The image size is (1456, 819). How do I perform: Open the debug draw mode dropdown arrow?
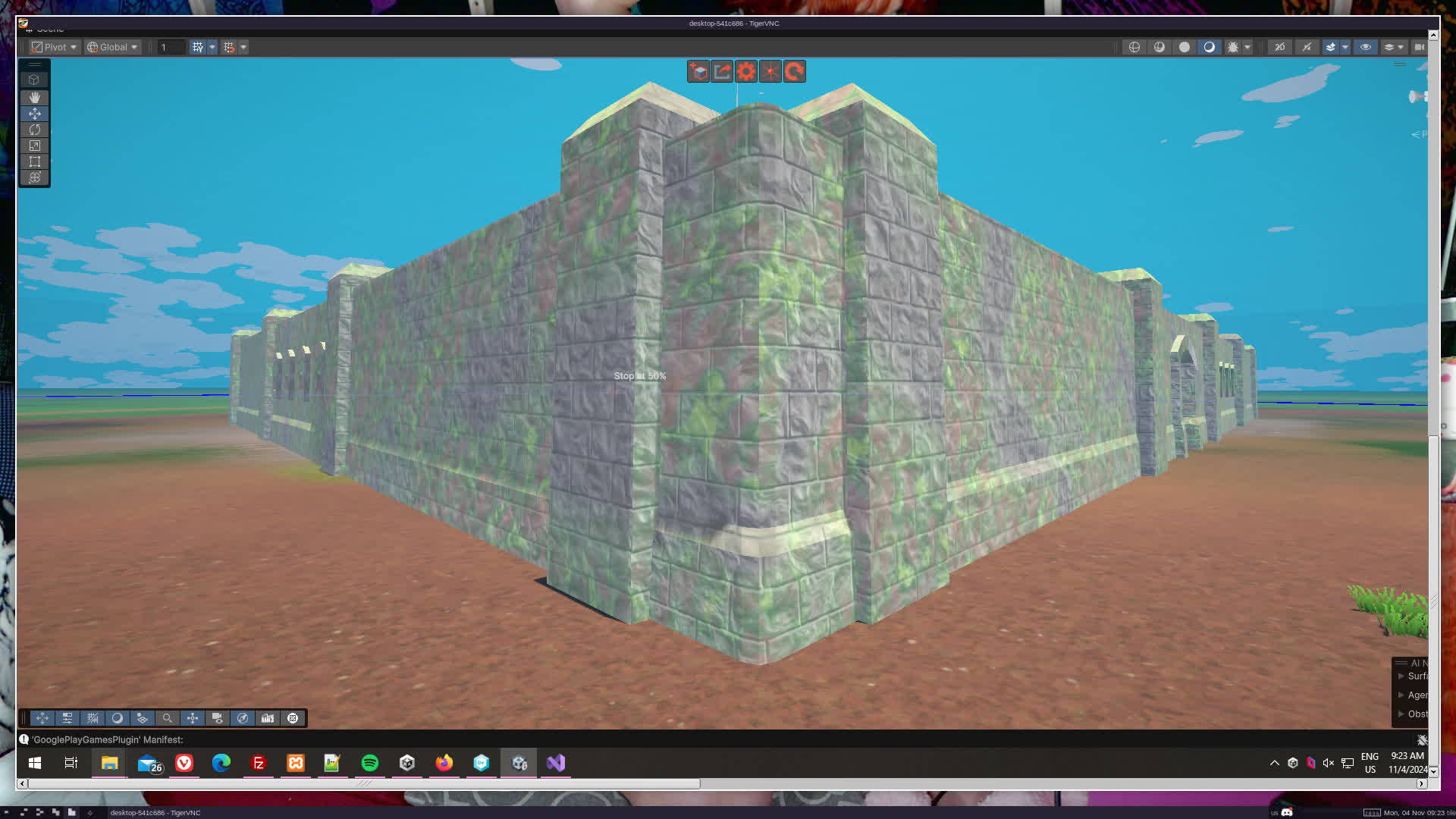tap(1247, 47)
